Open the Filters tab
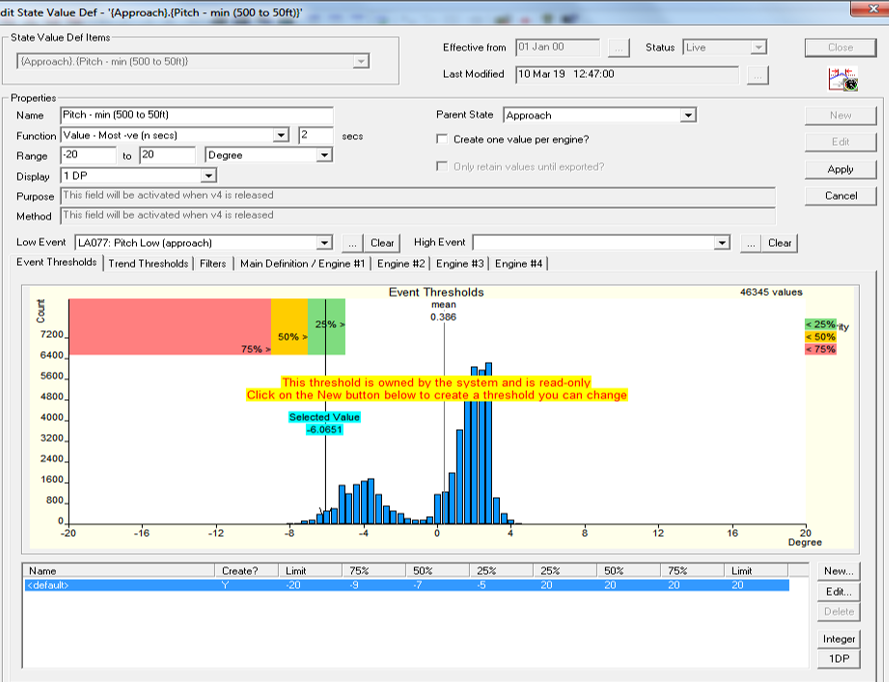 pyautogui.click(x=212, y=264)
